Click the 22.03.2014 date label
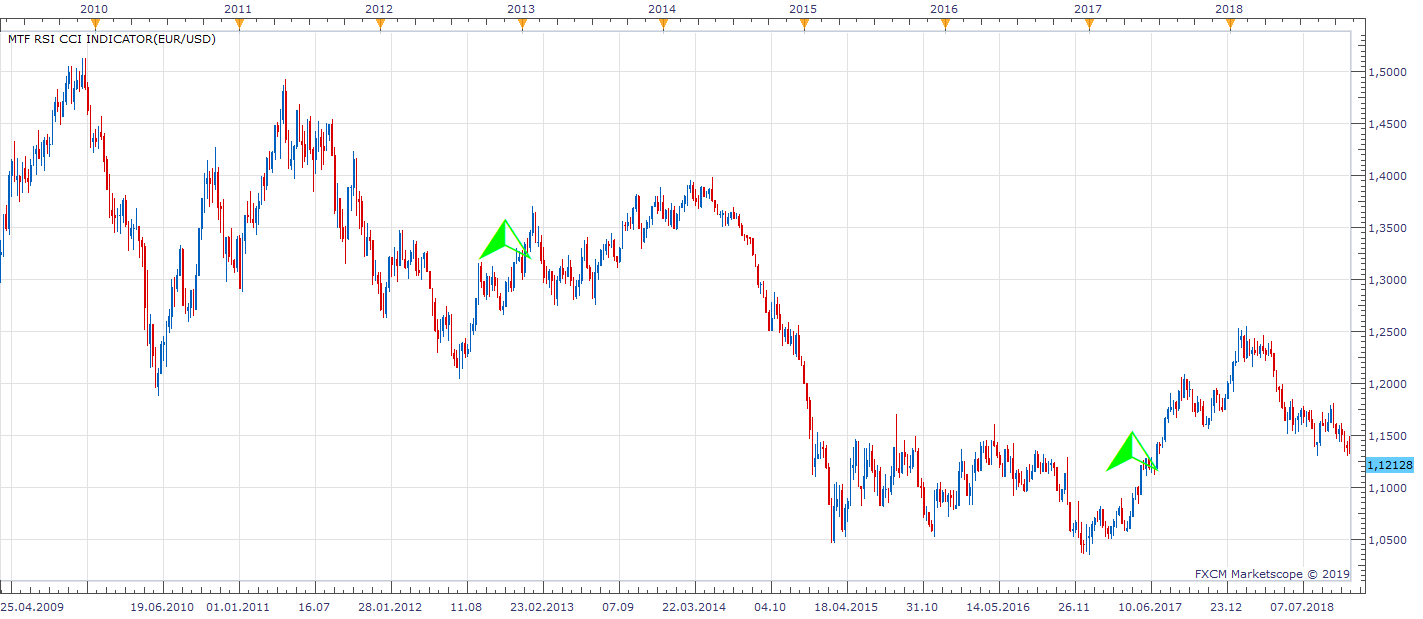 (694, 607)
